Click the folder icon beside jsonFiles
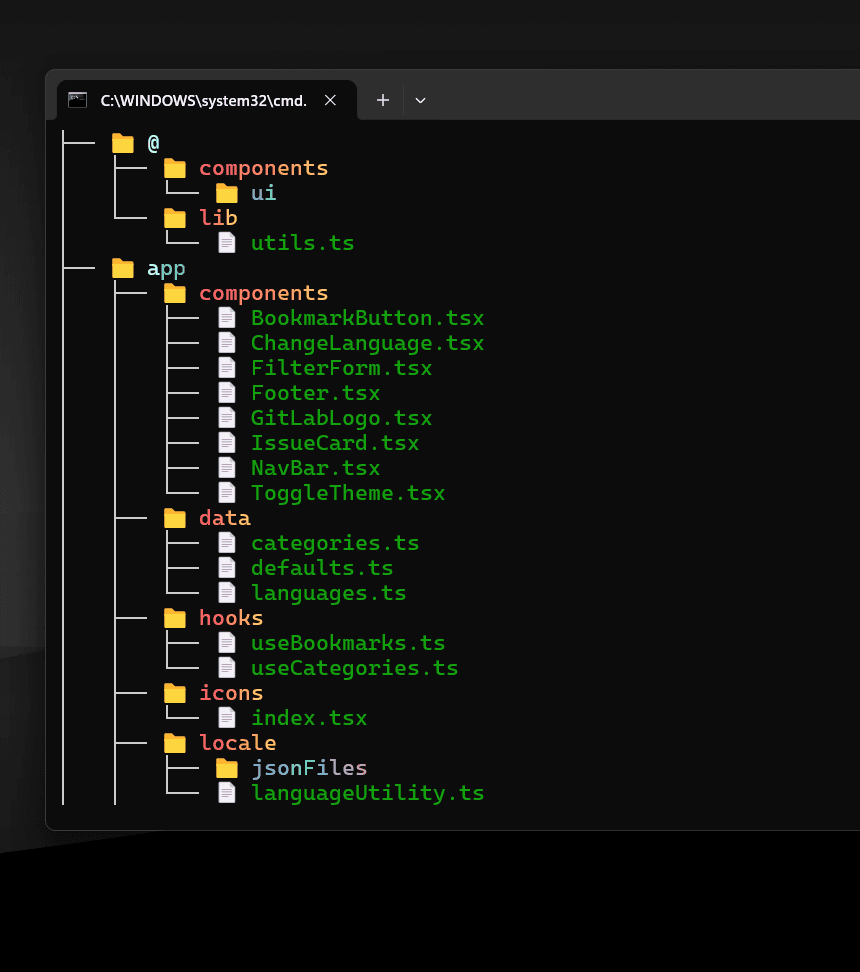This screenshot has height=972, width=860. (227, 769)
